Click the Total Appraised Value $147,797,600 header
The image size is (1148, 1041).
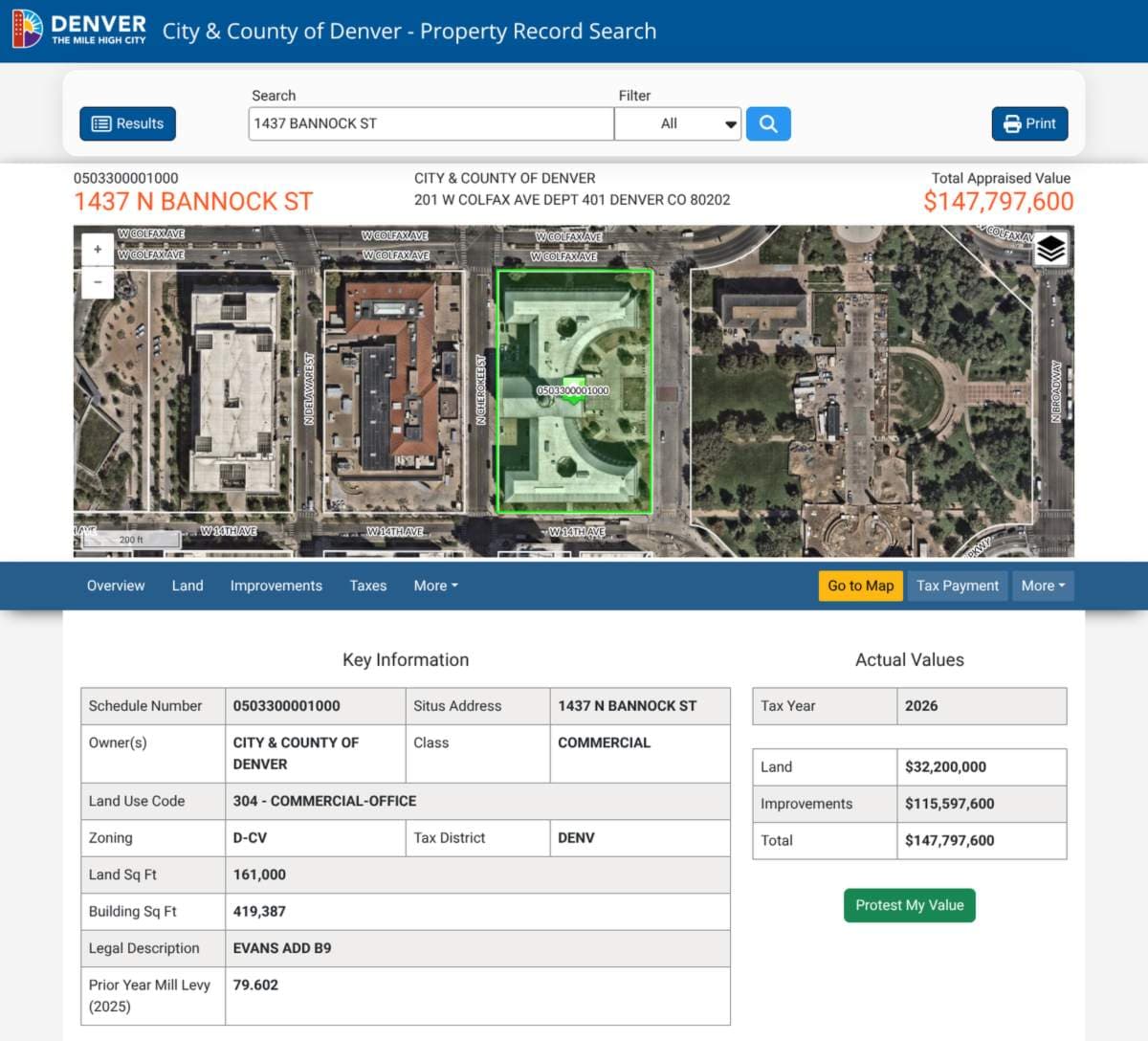pos(998,192)
